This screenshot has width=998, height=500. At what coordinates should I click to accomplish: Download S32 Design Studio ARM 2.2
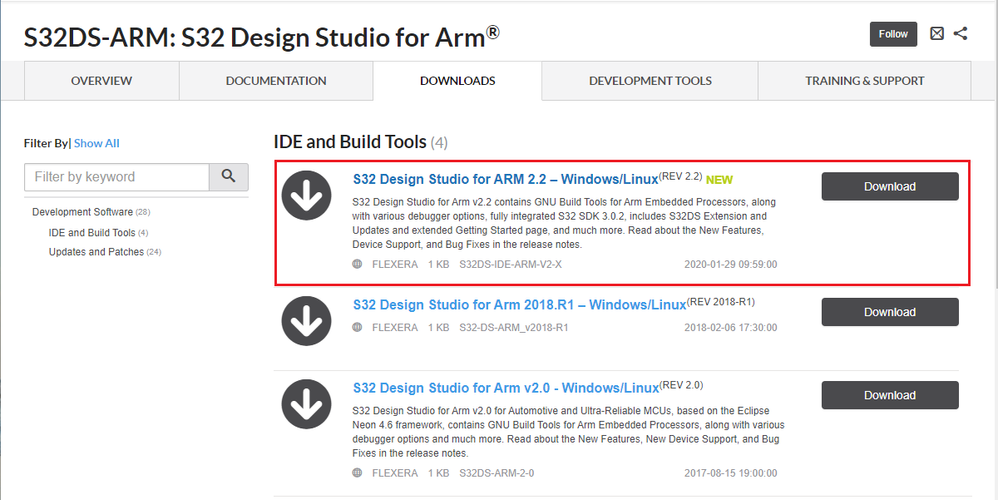[x=890, y=186]
